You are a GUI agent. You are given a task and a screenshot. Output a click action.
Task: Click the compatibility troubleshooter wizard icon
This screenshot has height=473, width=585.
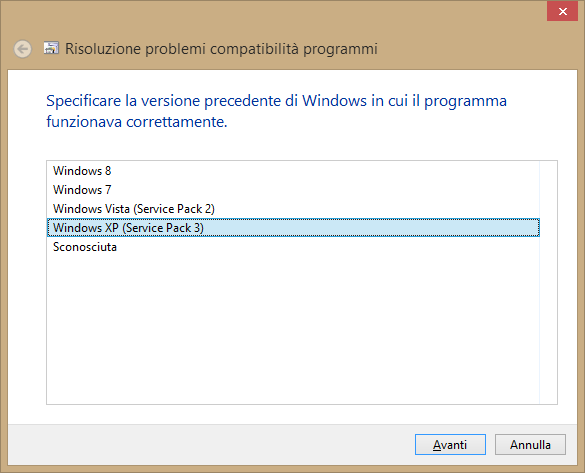[51, 48]
